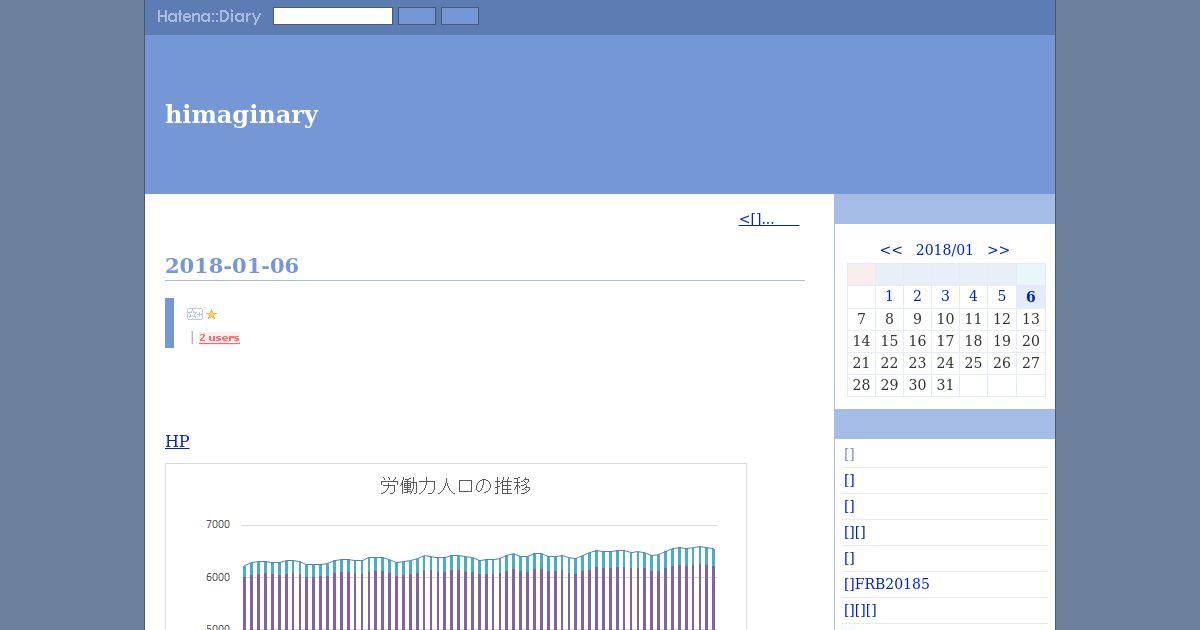Select calendar day 4
The image size is (1200, 630).
coord(973,296)
